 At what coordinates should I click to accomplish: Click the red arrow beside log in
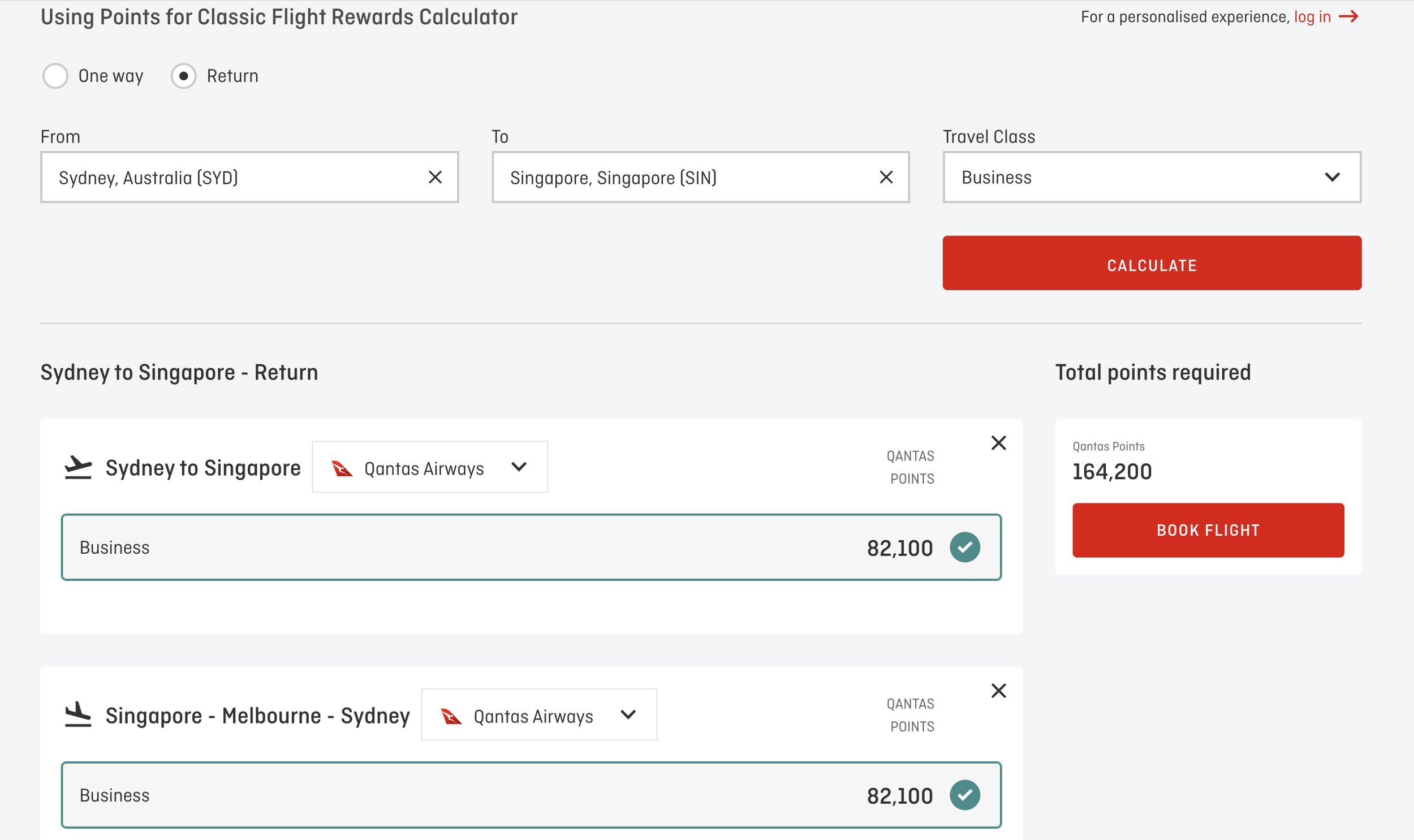click(1349, 16)
